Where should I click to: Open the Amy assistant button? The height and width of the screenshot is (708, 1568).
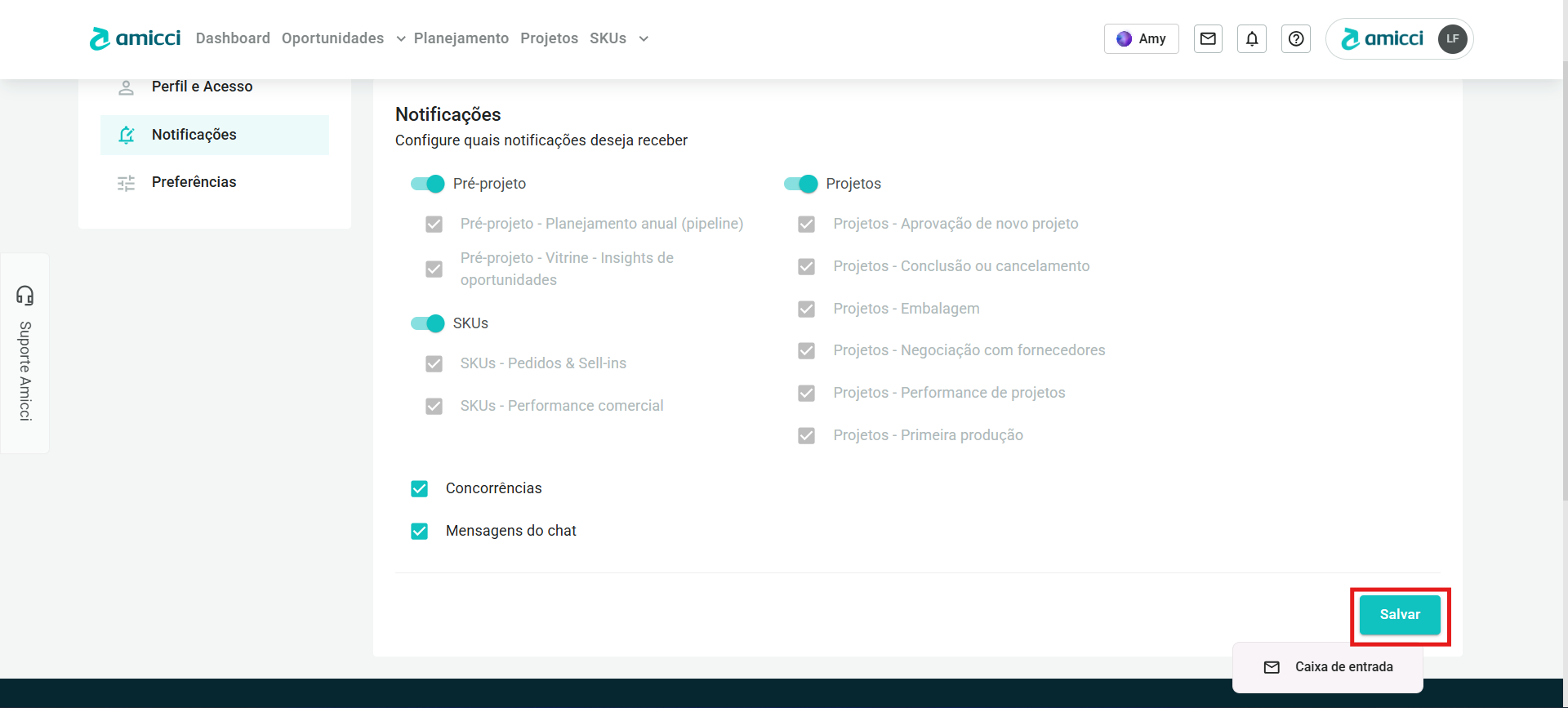1141,38
